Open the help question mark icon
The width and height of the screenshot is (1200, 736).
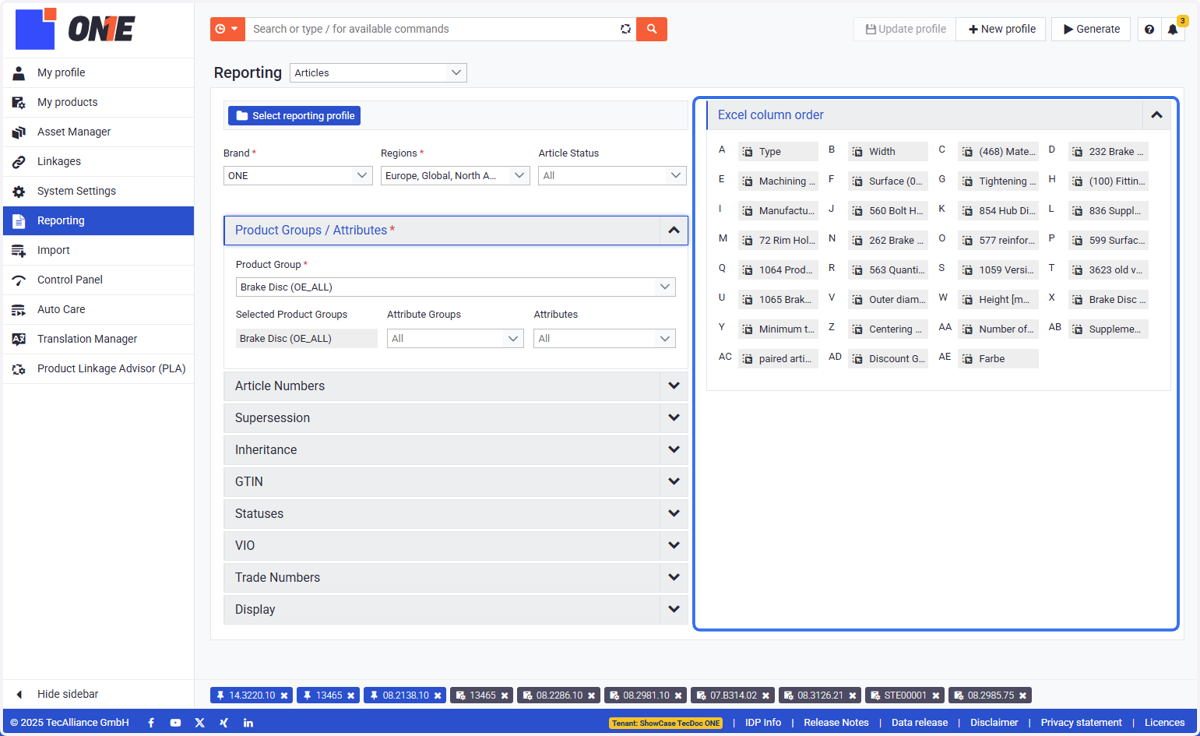tap(1149, 29)
